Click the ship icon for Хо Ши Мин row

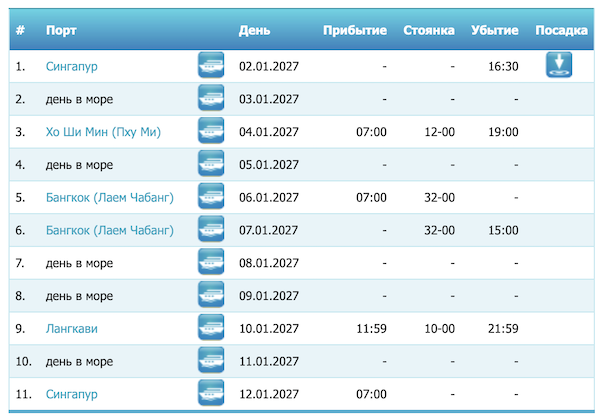[x=210, y=131]
